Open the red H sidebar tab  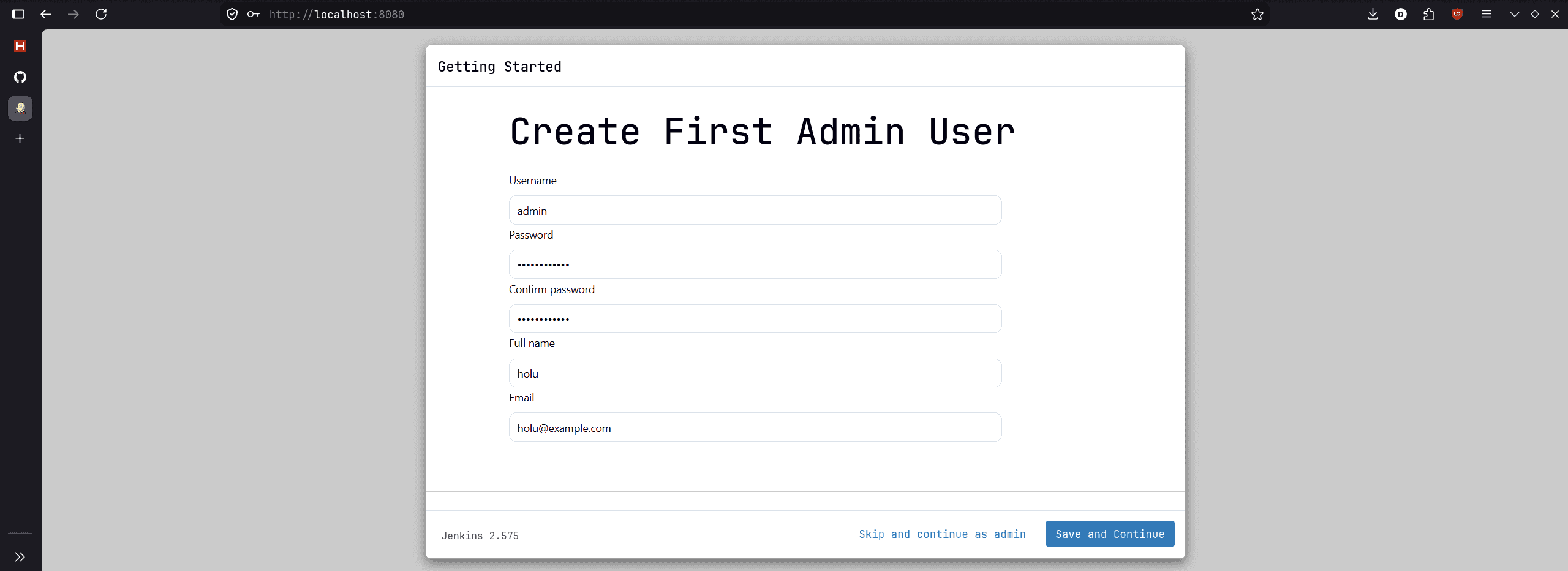(x=20, y=46)
